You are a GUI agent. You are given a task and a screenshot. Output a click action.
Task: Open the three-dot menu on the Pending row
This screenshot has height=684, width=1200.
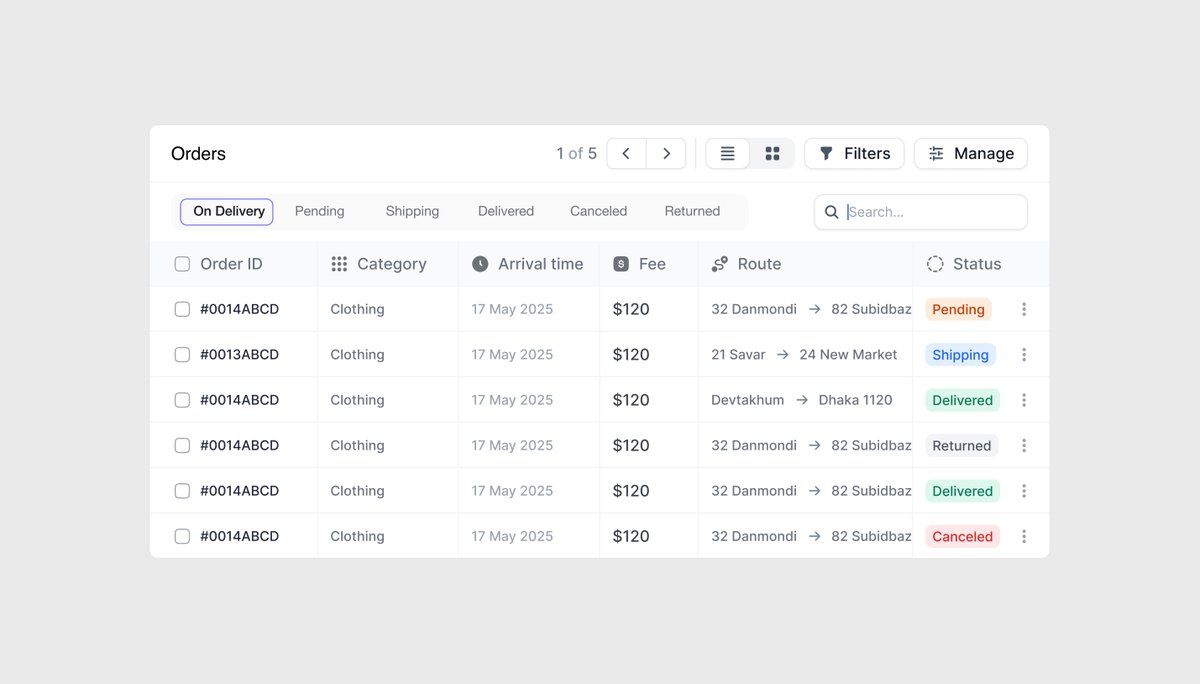pos(1023,309)
